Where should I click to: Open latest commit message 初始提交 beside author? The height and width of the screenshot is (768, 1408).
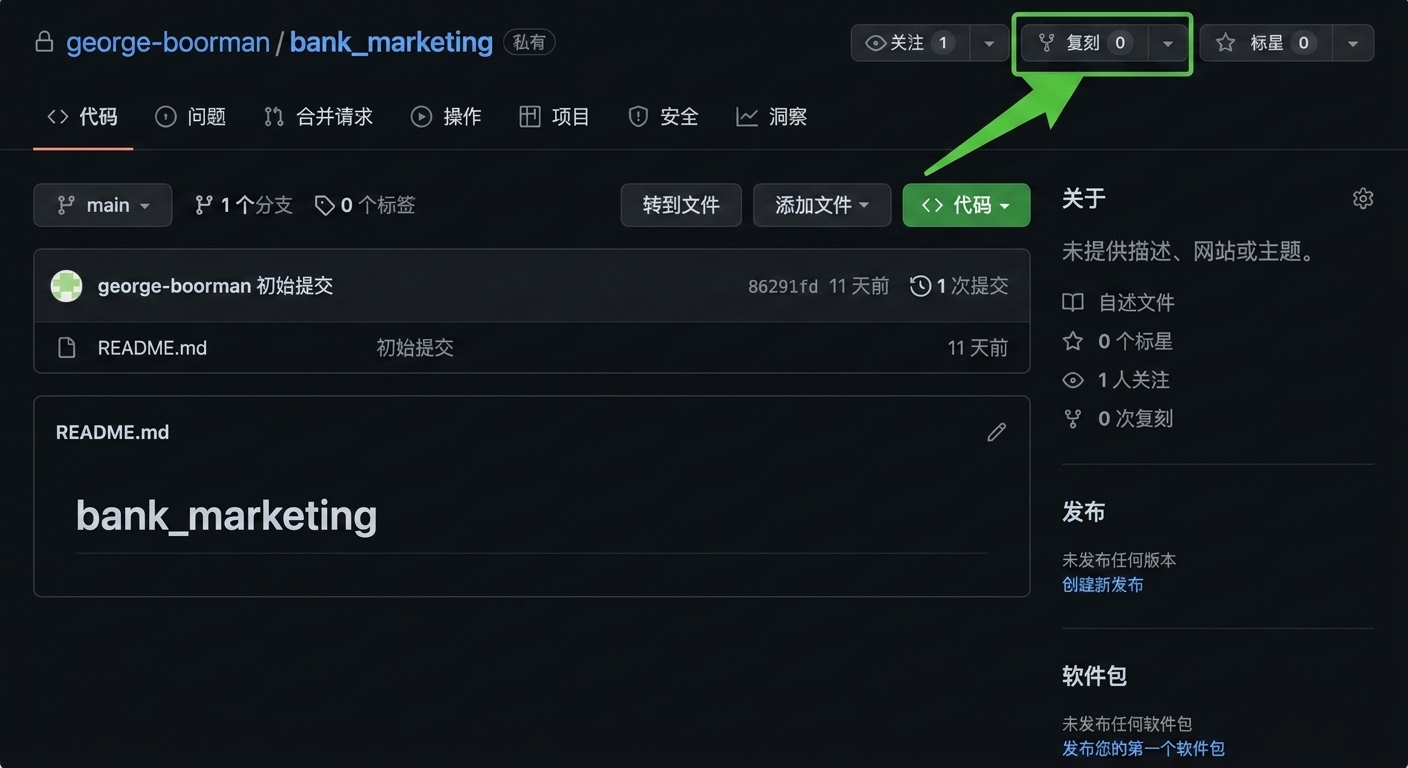click(295, 286)
